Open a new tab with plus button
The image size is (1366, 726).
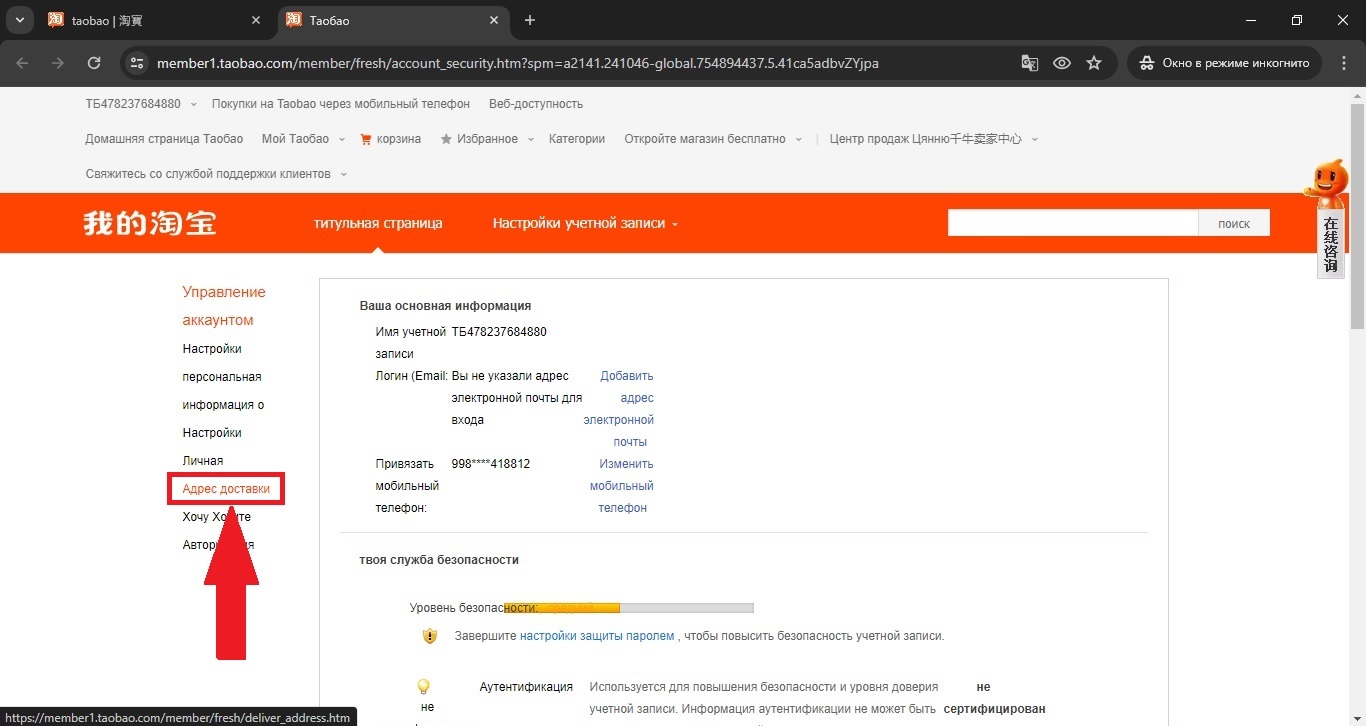click(x=530, y=20)
